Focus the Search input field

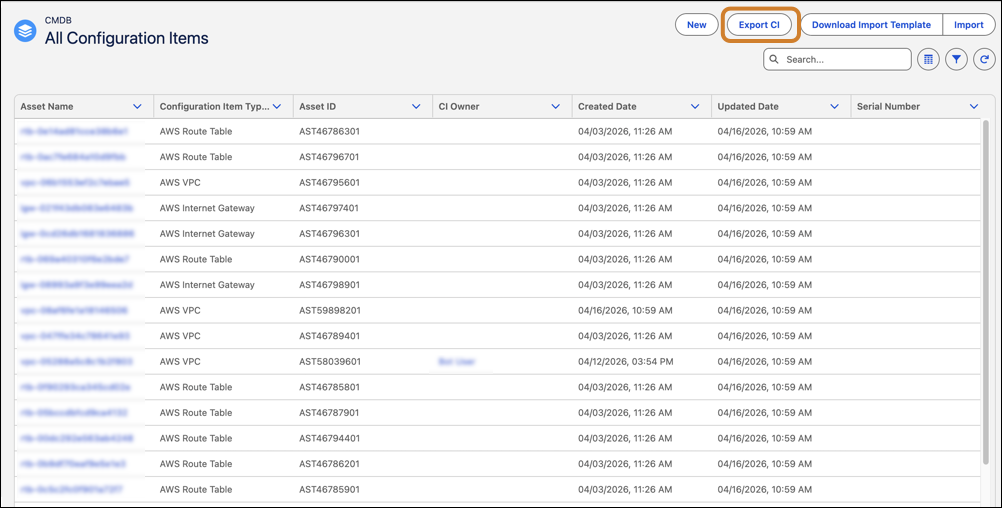tap(837, 59)
